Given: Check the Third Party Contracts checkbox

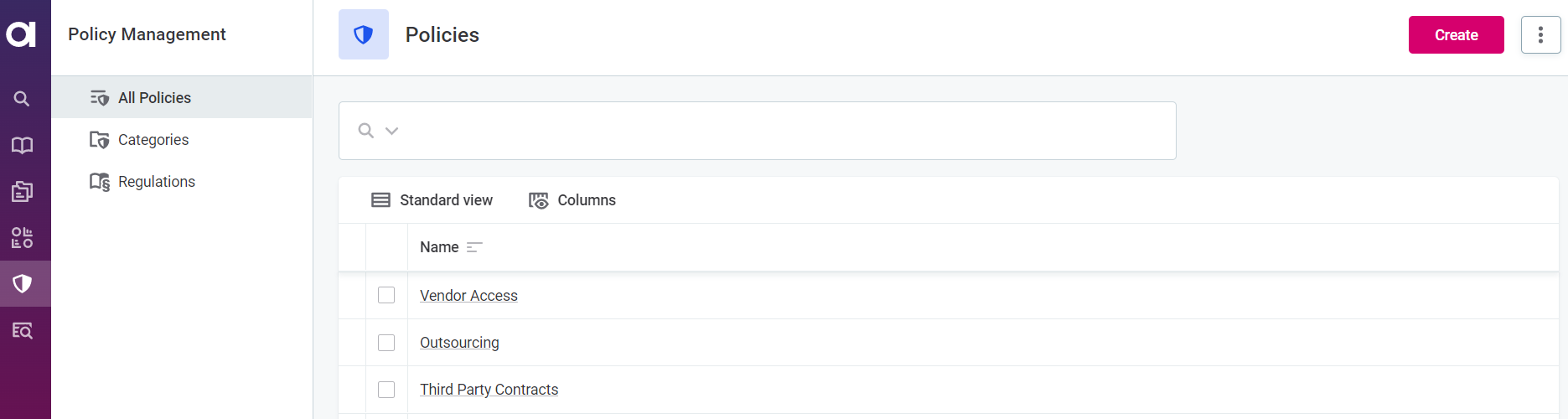Looking at the screenshot, I should point(386,390).
